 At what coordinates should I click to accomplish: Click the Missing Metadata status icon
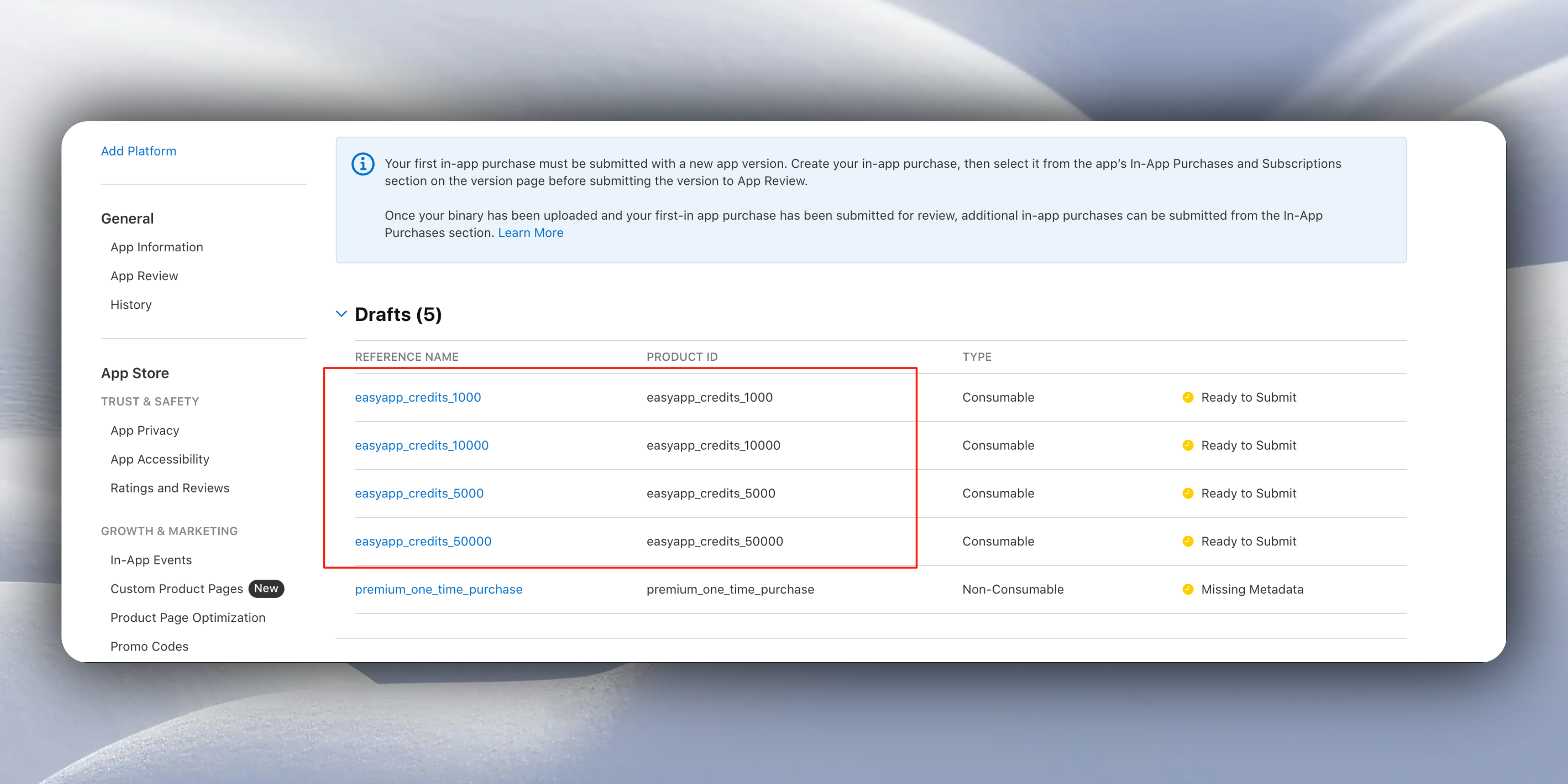tap(1188, 589)
